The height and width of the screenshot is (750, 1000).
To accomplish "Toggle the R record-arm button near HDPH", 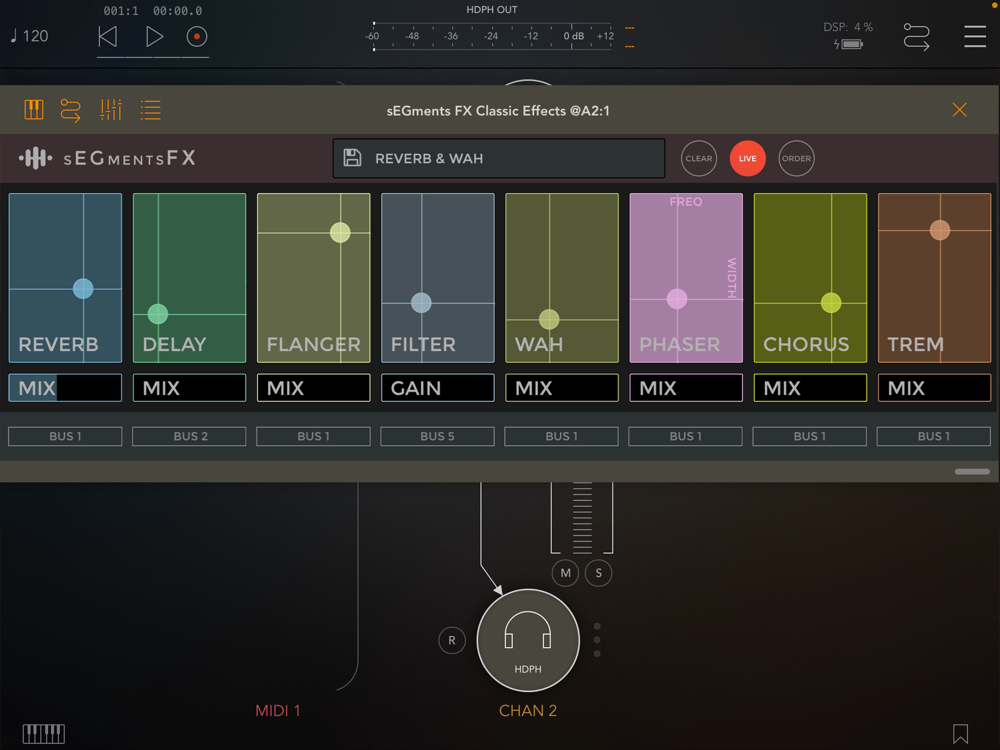I will click(452, 640).
